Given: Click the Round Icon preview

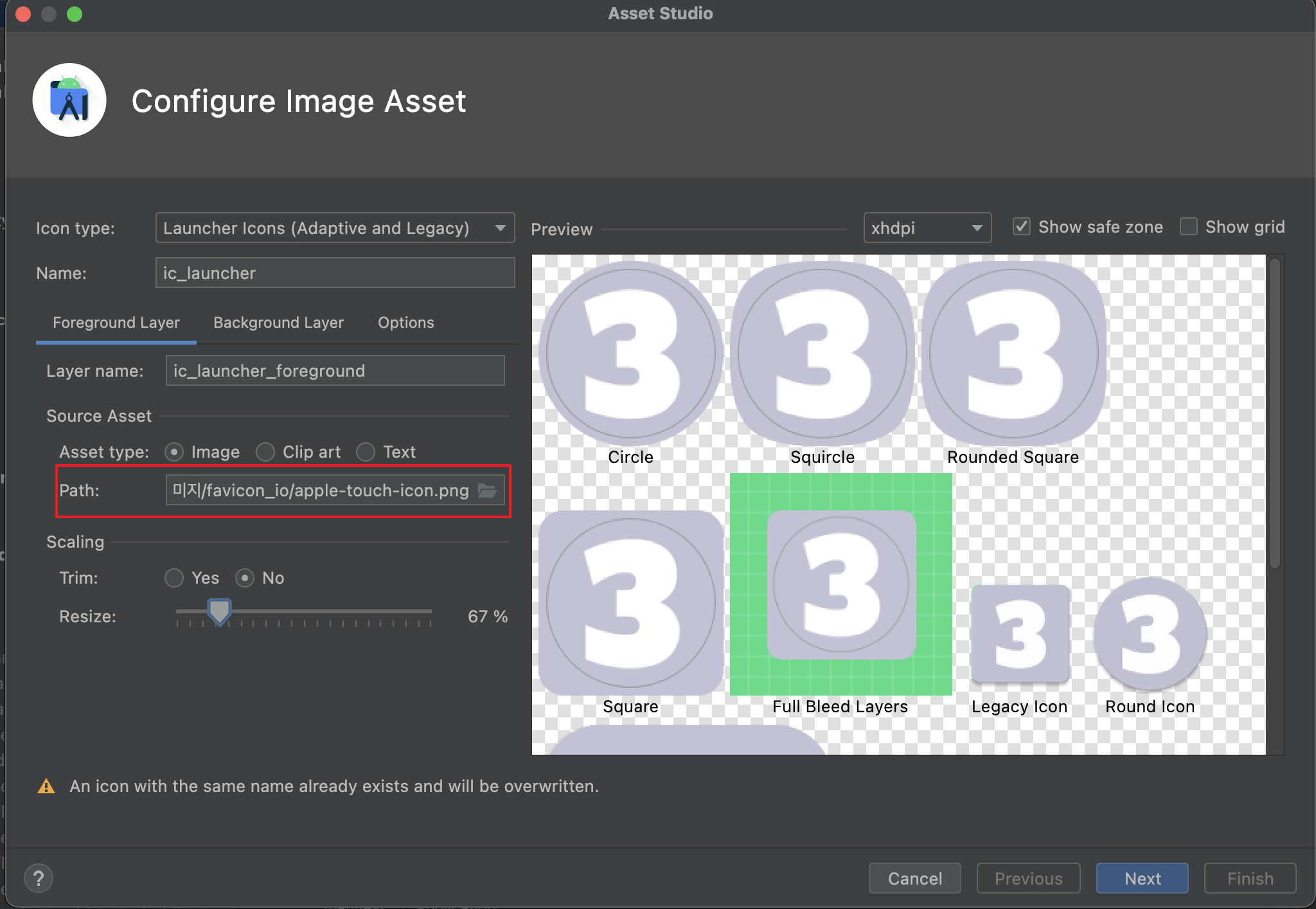Looking at the screenshot, I should (1150, 634).
